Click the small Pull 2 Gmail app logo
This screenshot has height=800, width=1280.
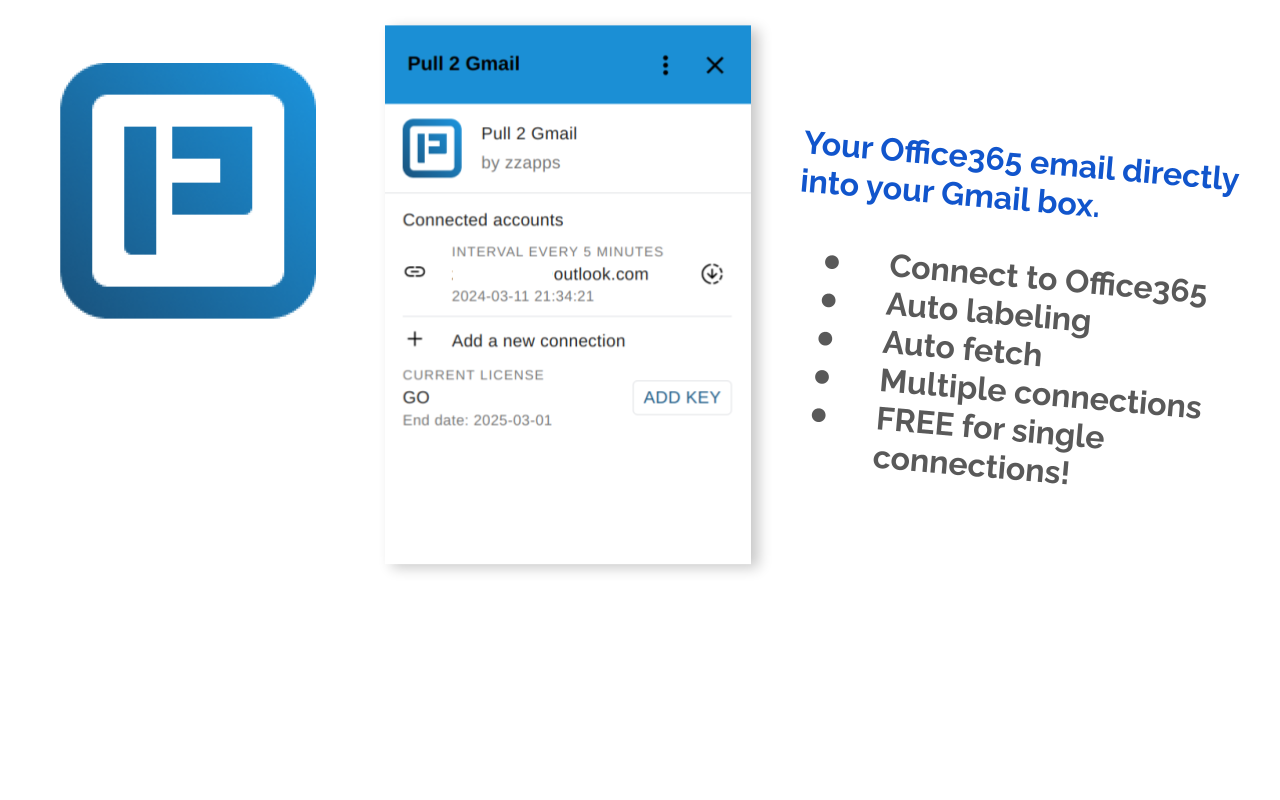pos(432,148)
